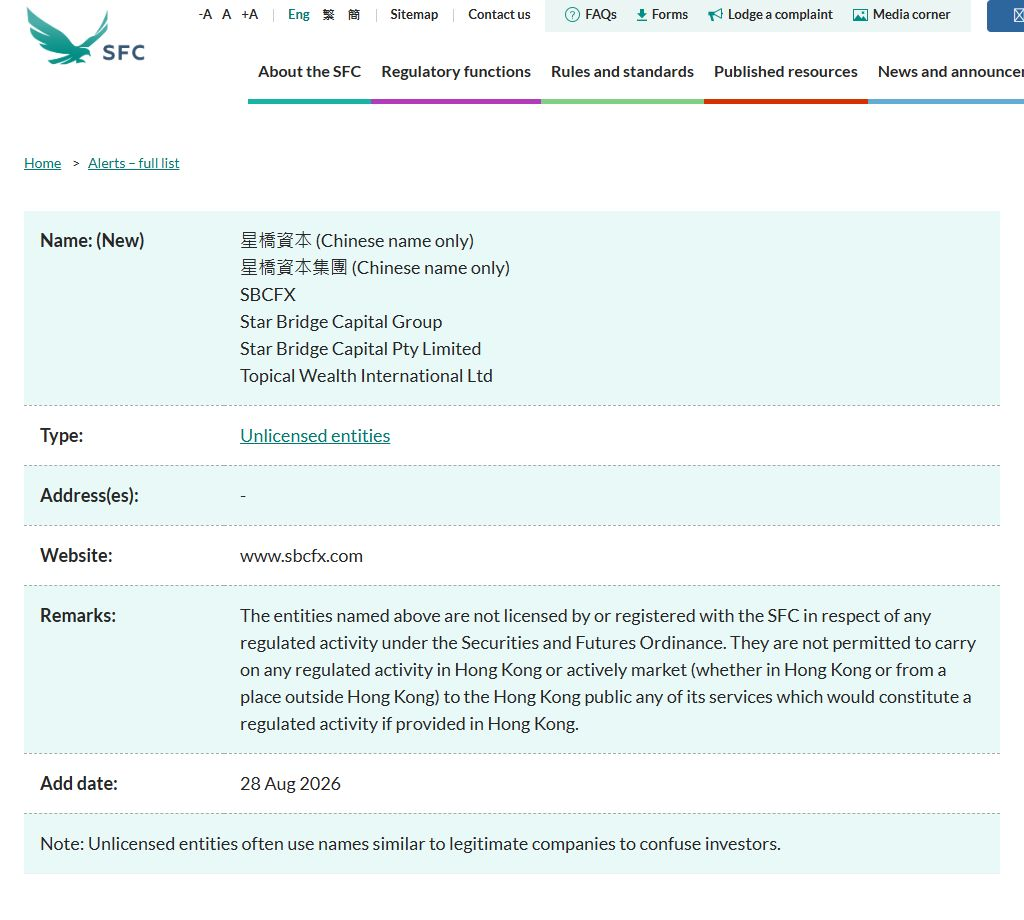Reset font size with plain A
Screen dimensions: 1024x920
click(227, 14)
